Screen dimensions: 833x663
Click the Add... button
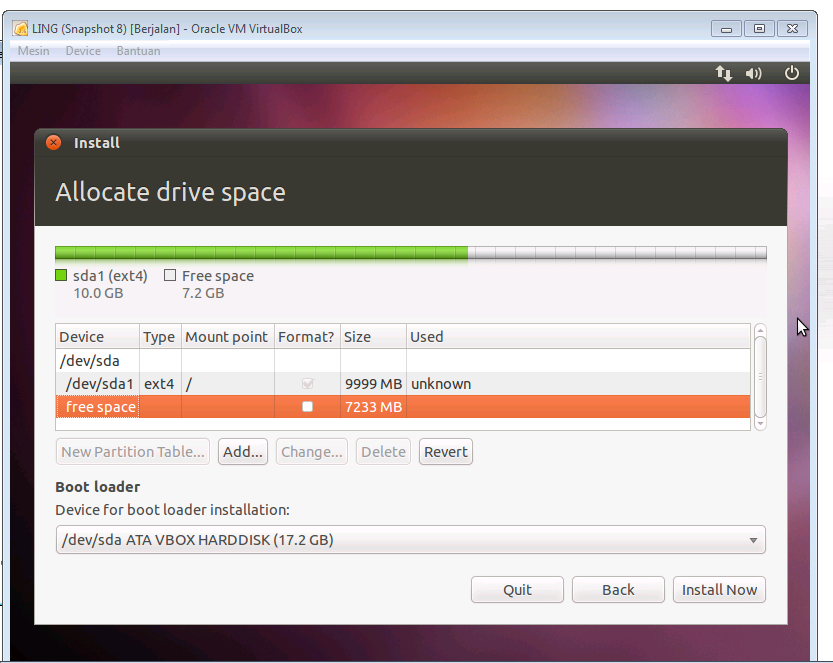click(x=243, y=452)
